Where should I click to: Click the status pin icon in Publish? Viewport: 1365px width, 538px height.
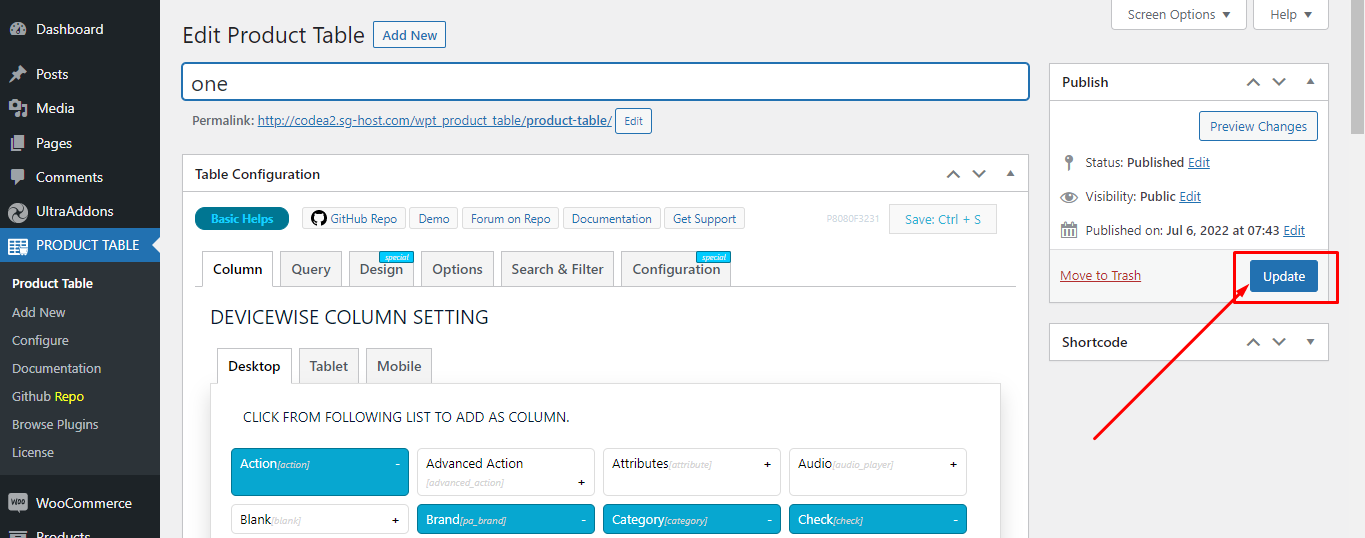coord(1069,162)
